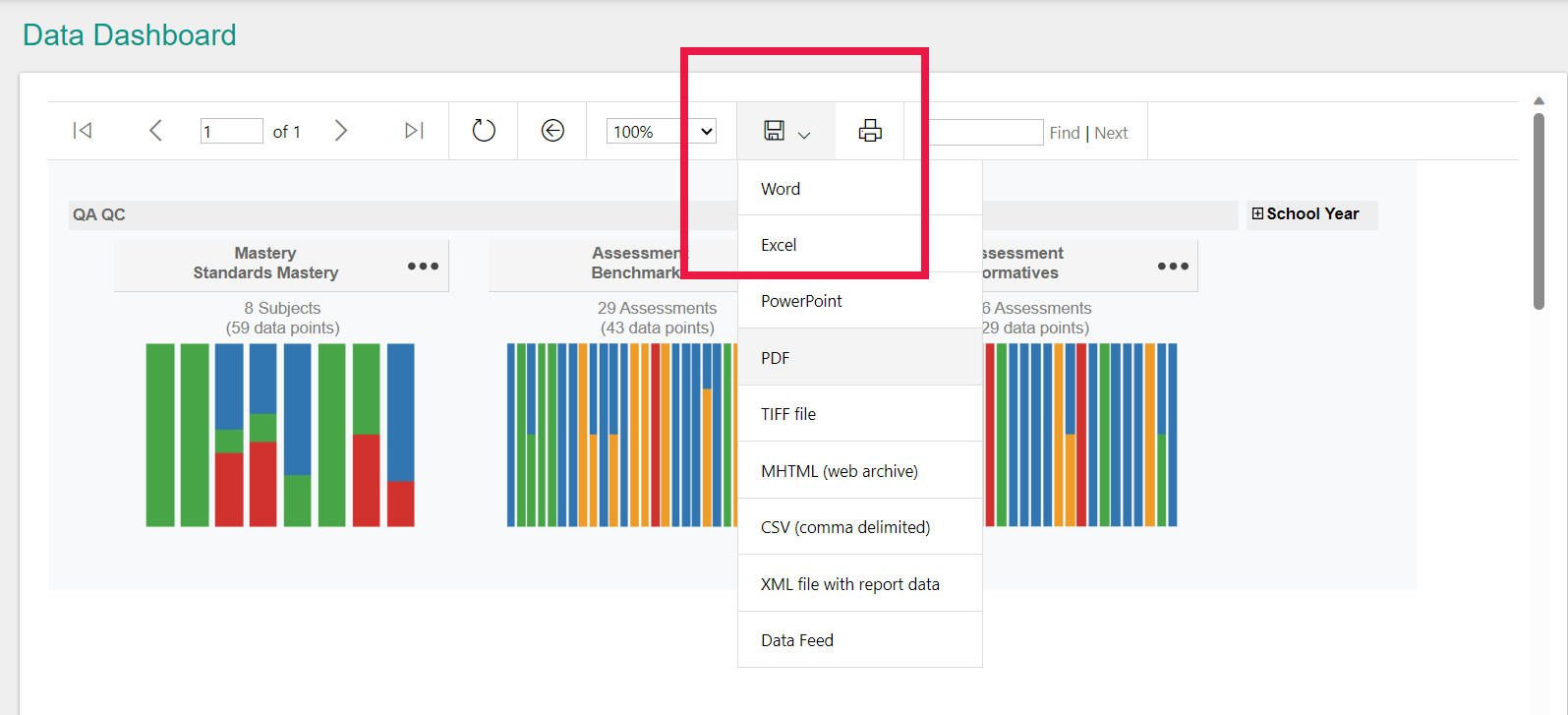Go to the next report page
Image resolution: width=1568 pixels, height=715 pixels.
(x=341, y=131)
